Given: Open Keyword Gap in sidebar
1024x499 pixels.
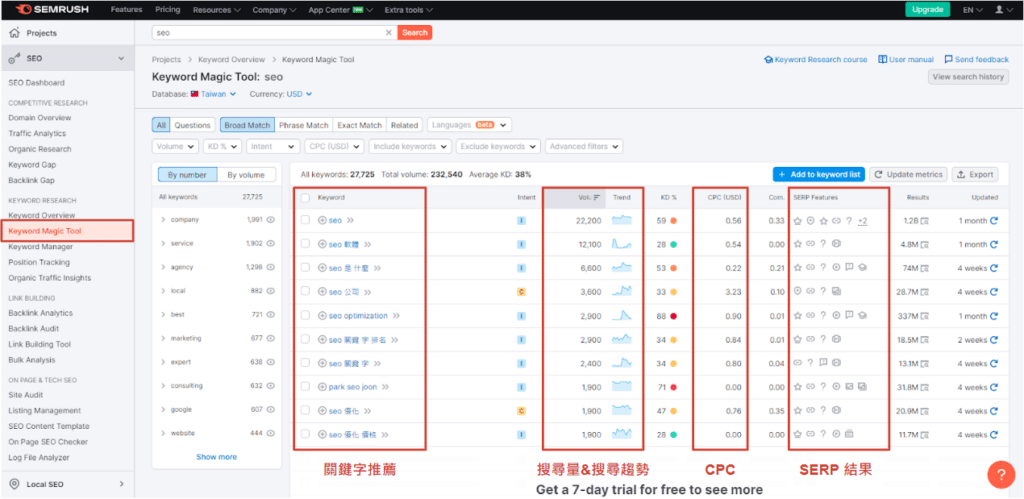Looking at the screenshot, I should [x=31, y=165].
